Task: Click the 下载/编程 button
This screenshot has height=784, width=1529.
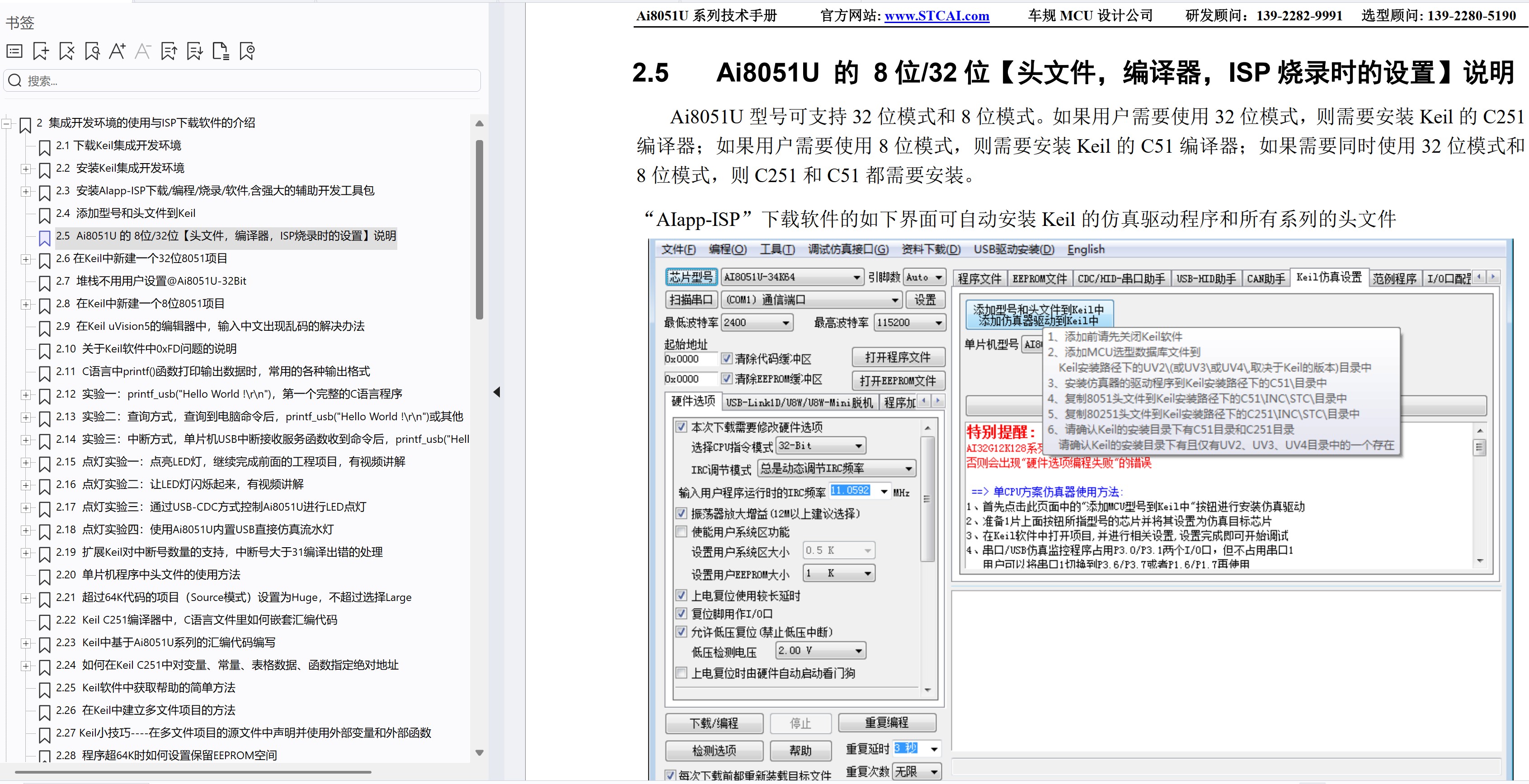Action: [714, 723]
